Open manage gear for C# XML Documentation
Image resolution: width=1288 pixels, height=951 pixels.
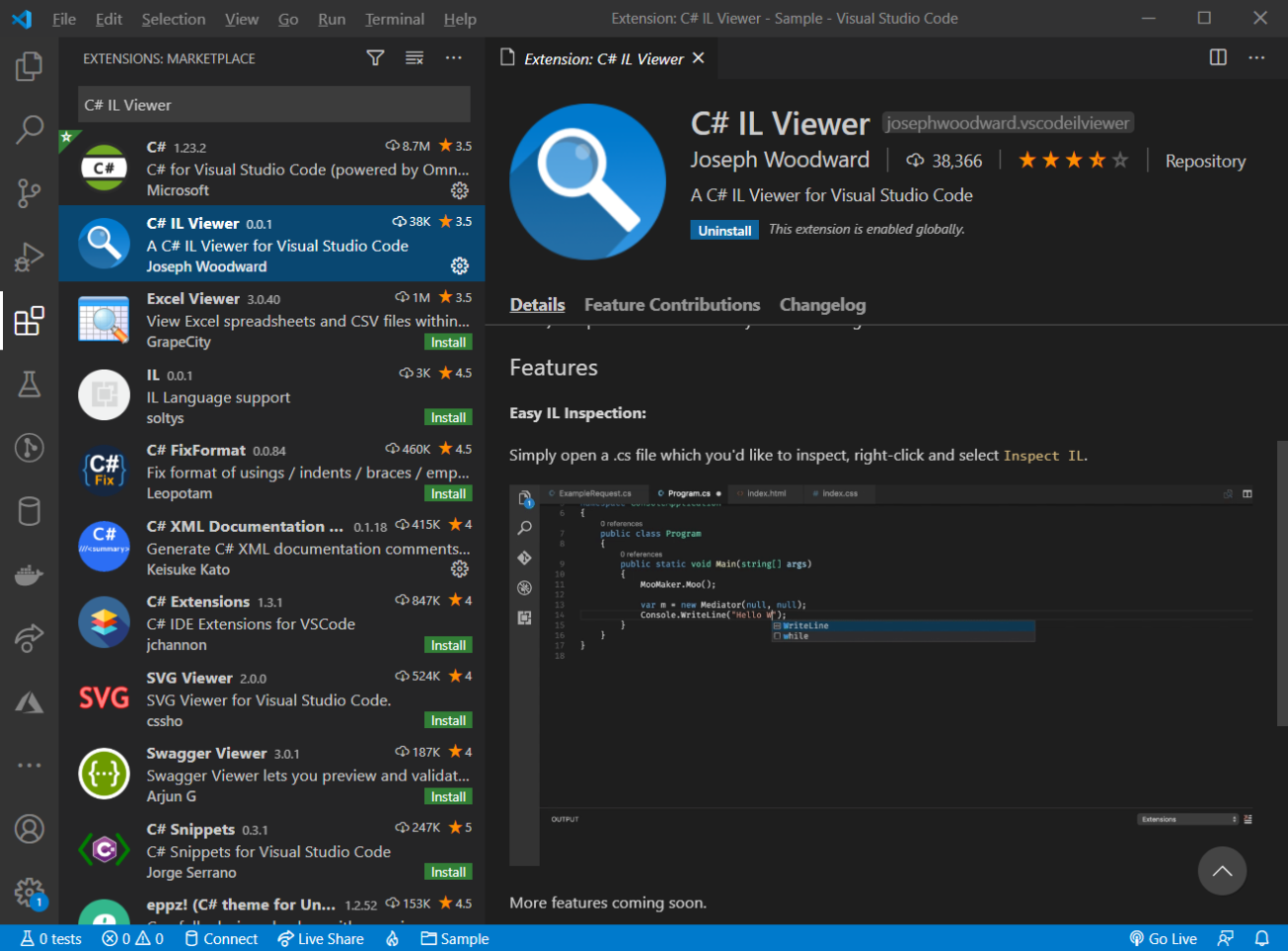pos(460,569)
